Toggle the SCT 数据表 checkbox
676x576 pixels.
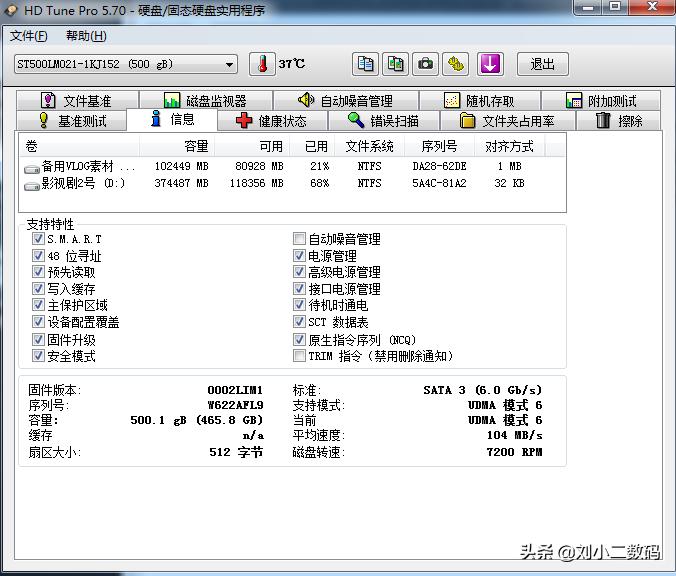tap(299, 322)
